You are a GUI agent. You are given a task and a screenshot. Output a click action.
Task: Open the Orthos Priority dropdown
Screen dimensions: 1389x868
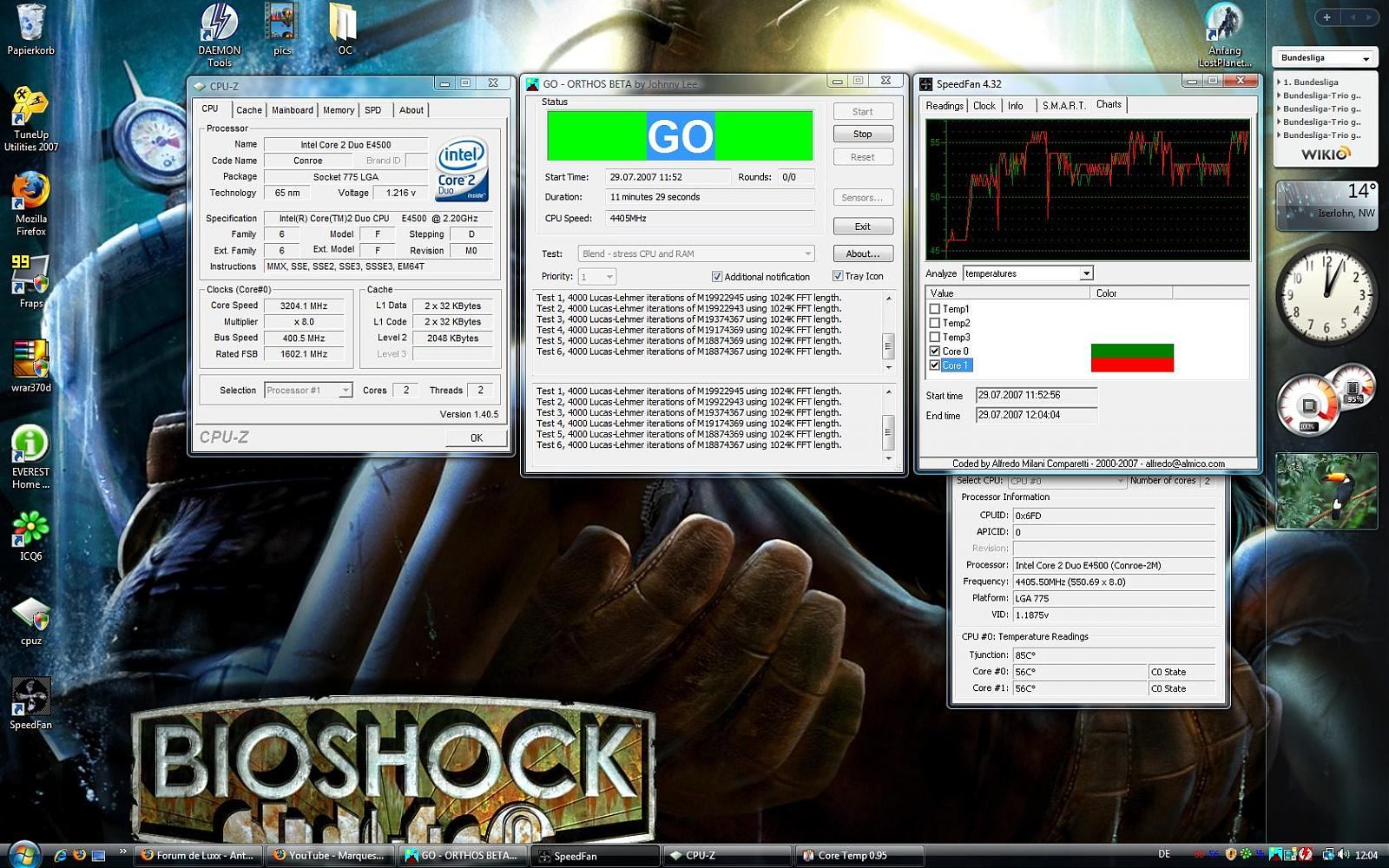(x=597, y=277)
